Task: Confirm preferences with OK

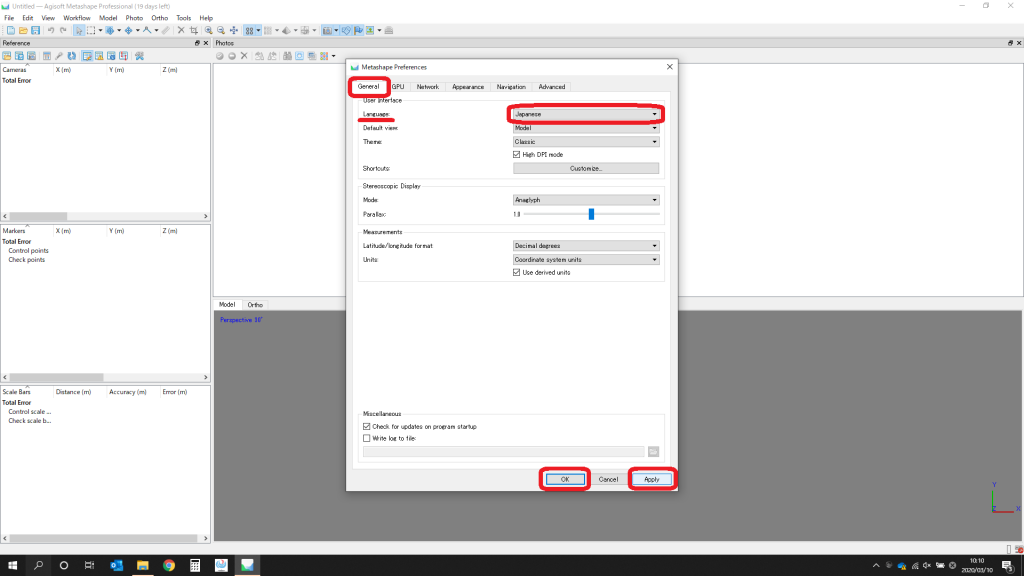Action: click(x=565, y=479)
